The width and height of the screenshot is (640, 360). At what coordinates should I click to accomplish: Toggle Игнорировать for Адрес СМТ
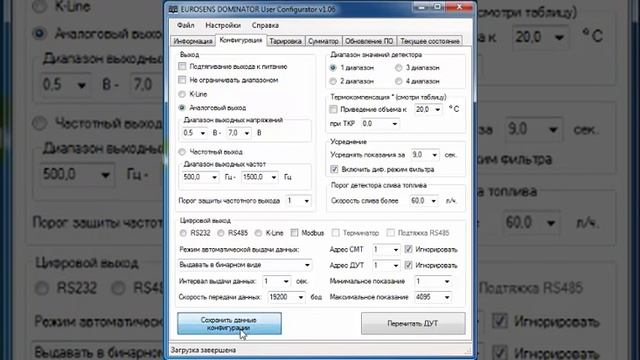[408, 249]
